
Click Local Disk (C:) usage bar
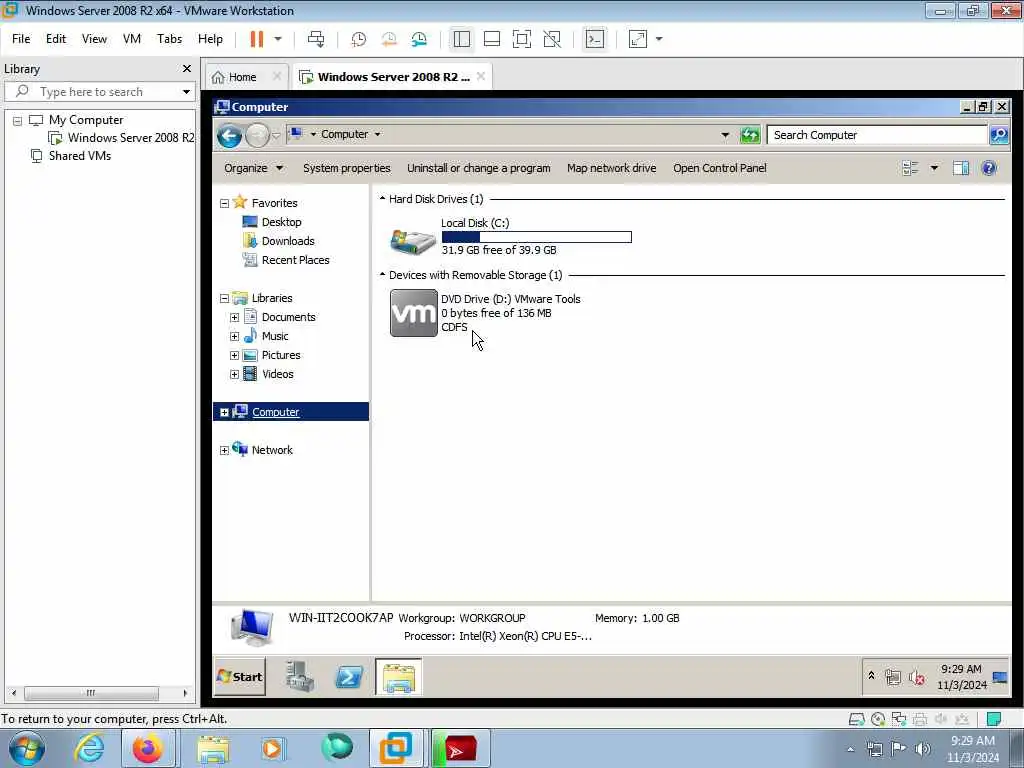537,237
